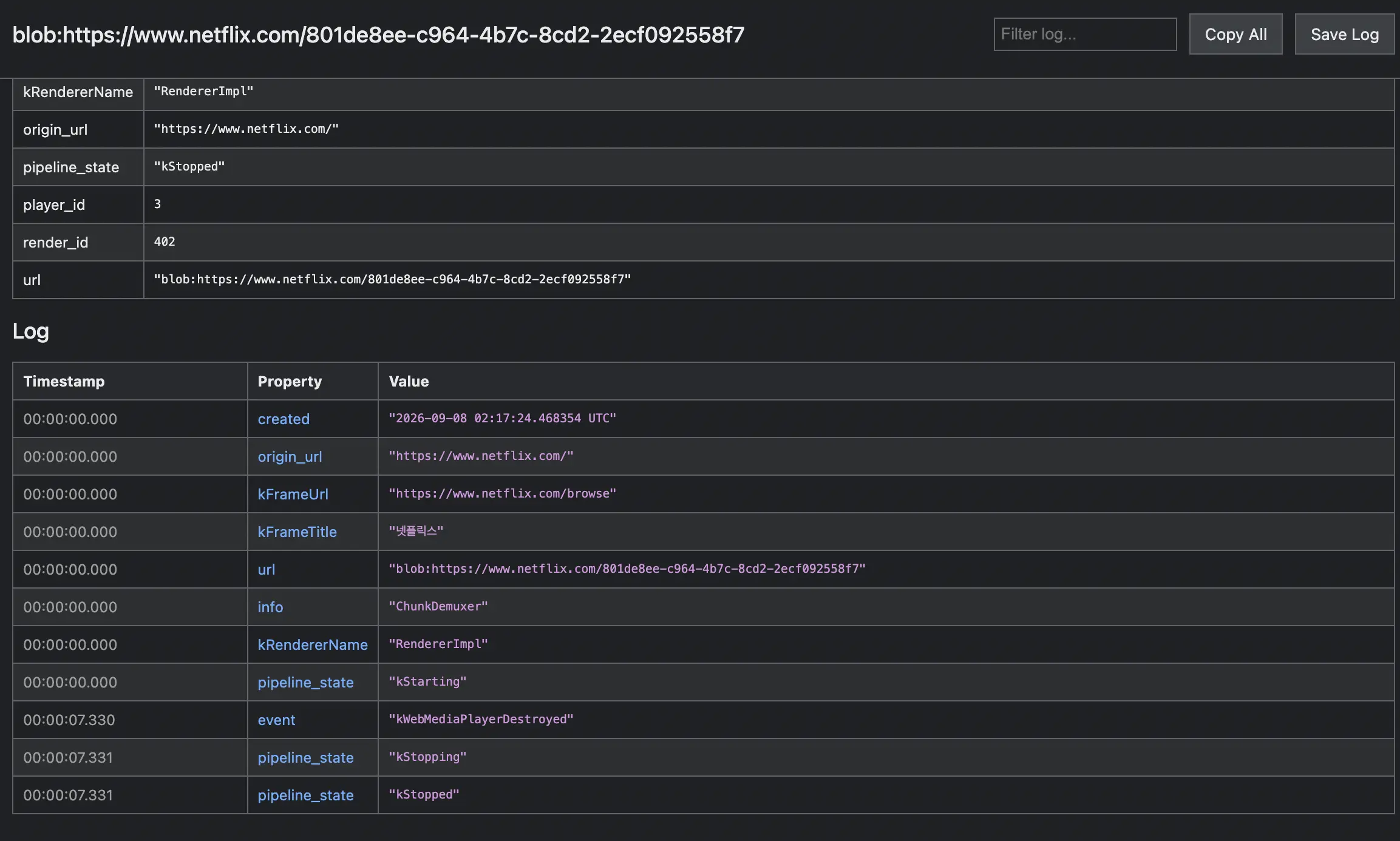
Task: Select the blob URL page title
Action: point(378,35)
